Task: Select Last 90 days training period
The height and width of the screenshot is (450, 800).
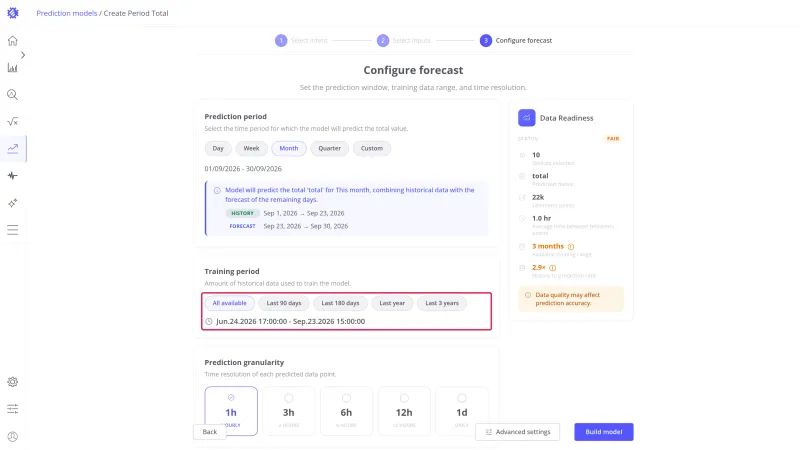Action: coord(284,303)
